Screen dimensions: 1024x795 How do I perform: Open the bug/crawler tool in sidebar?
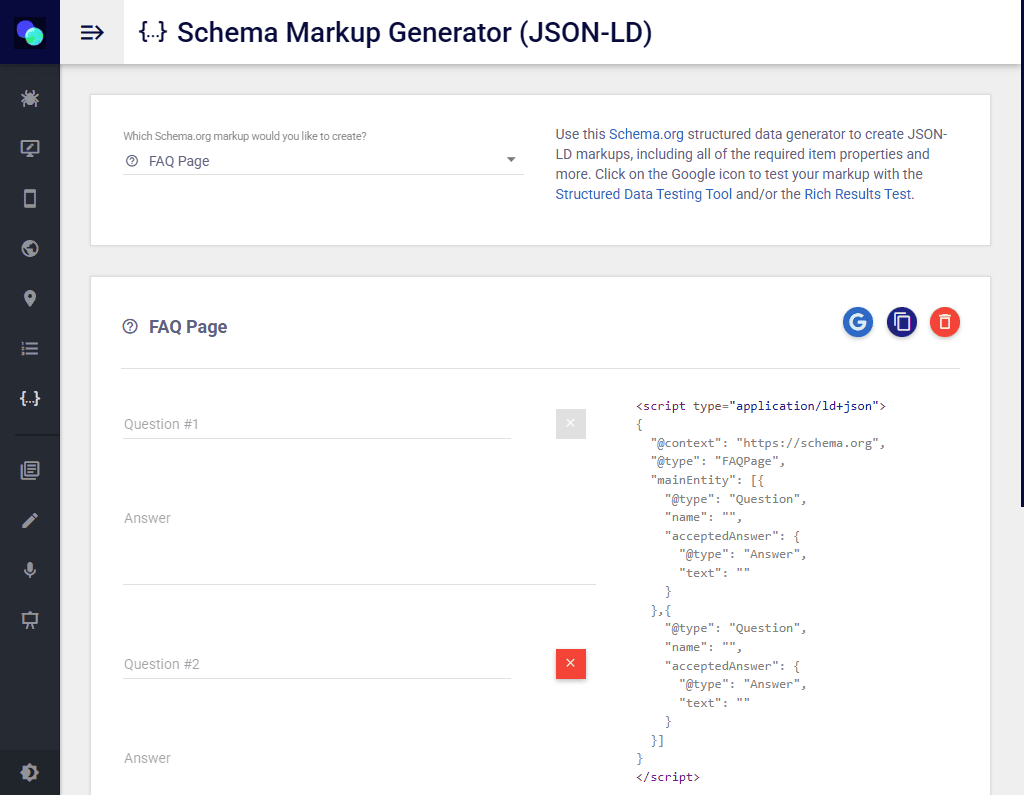pyautogui.click(x=30, y=99)
